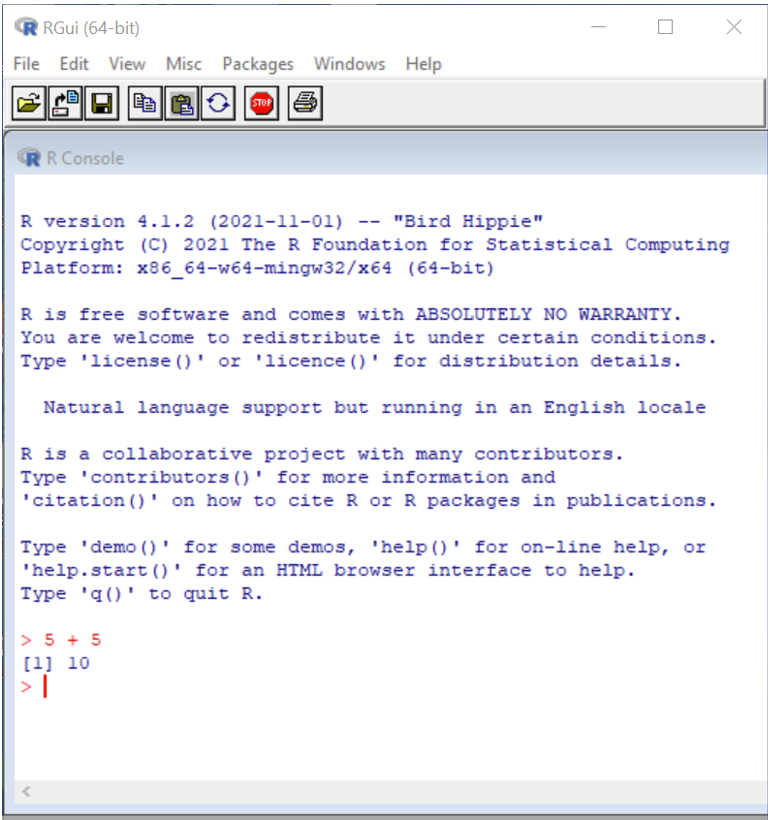Click the 'license()' distribution details line
This screenshot has width=768, height=820.
pos(351,361)
